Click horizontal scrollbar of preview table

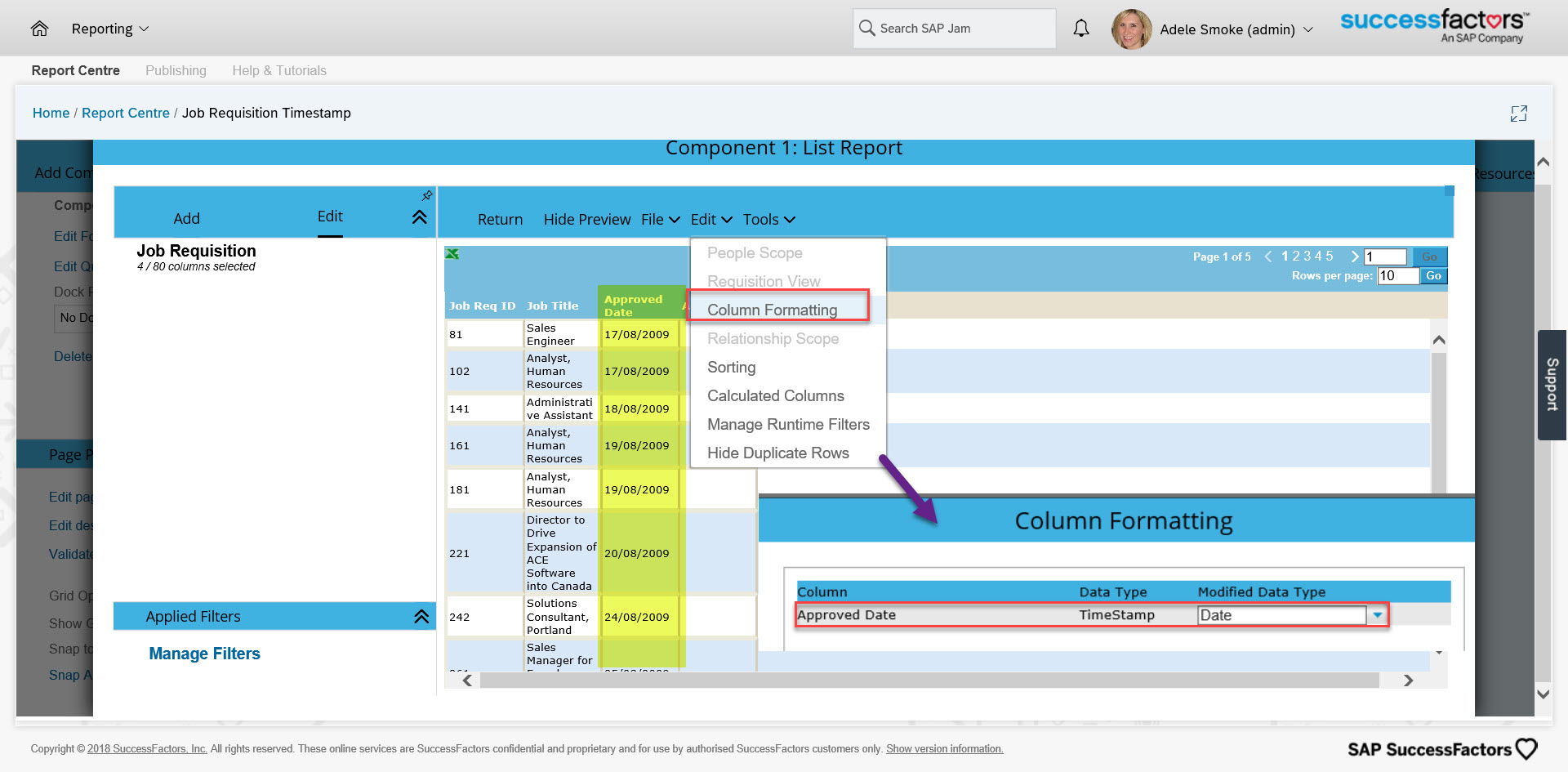click(x=929, y=681)
